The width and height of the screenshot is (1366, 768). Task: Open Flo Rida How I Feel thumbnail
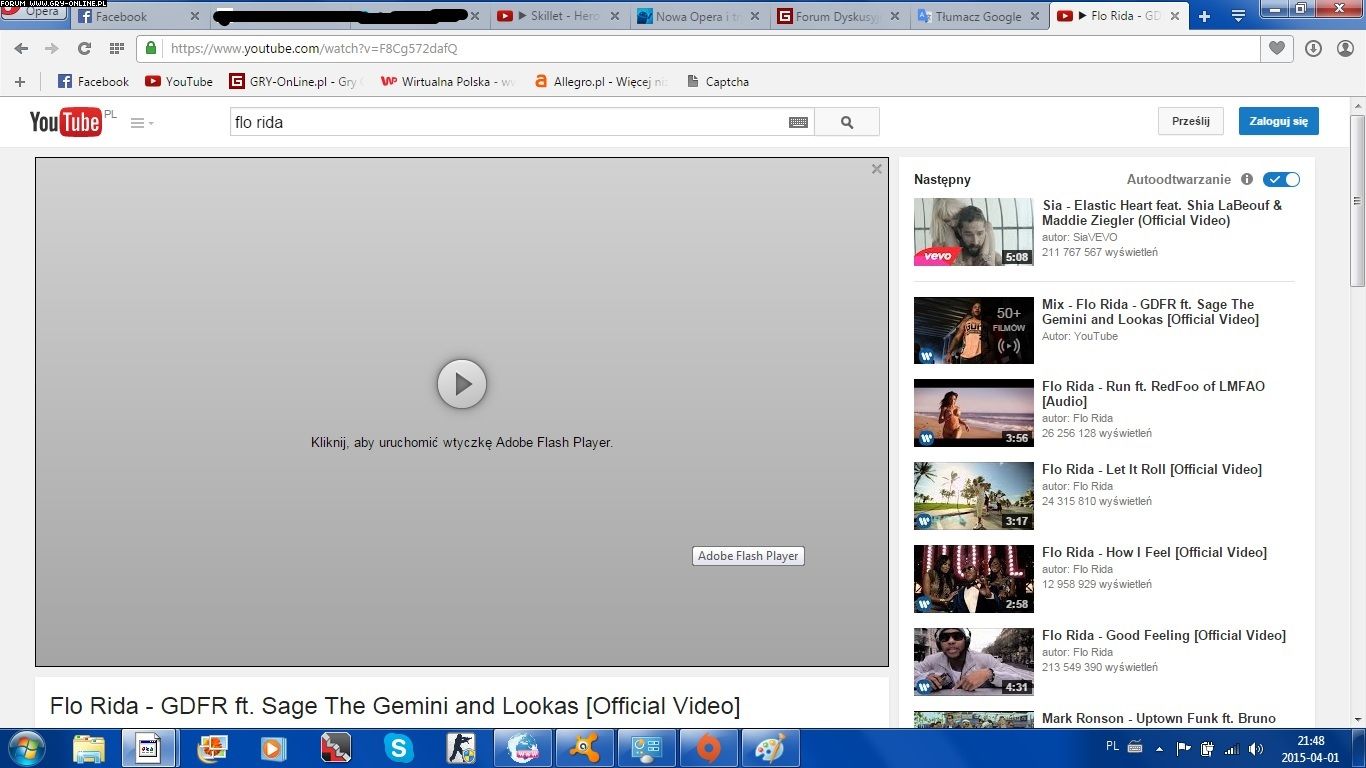(x=973, y=579)
